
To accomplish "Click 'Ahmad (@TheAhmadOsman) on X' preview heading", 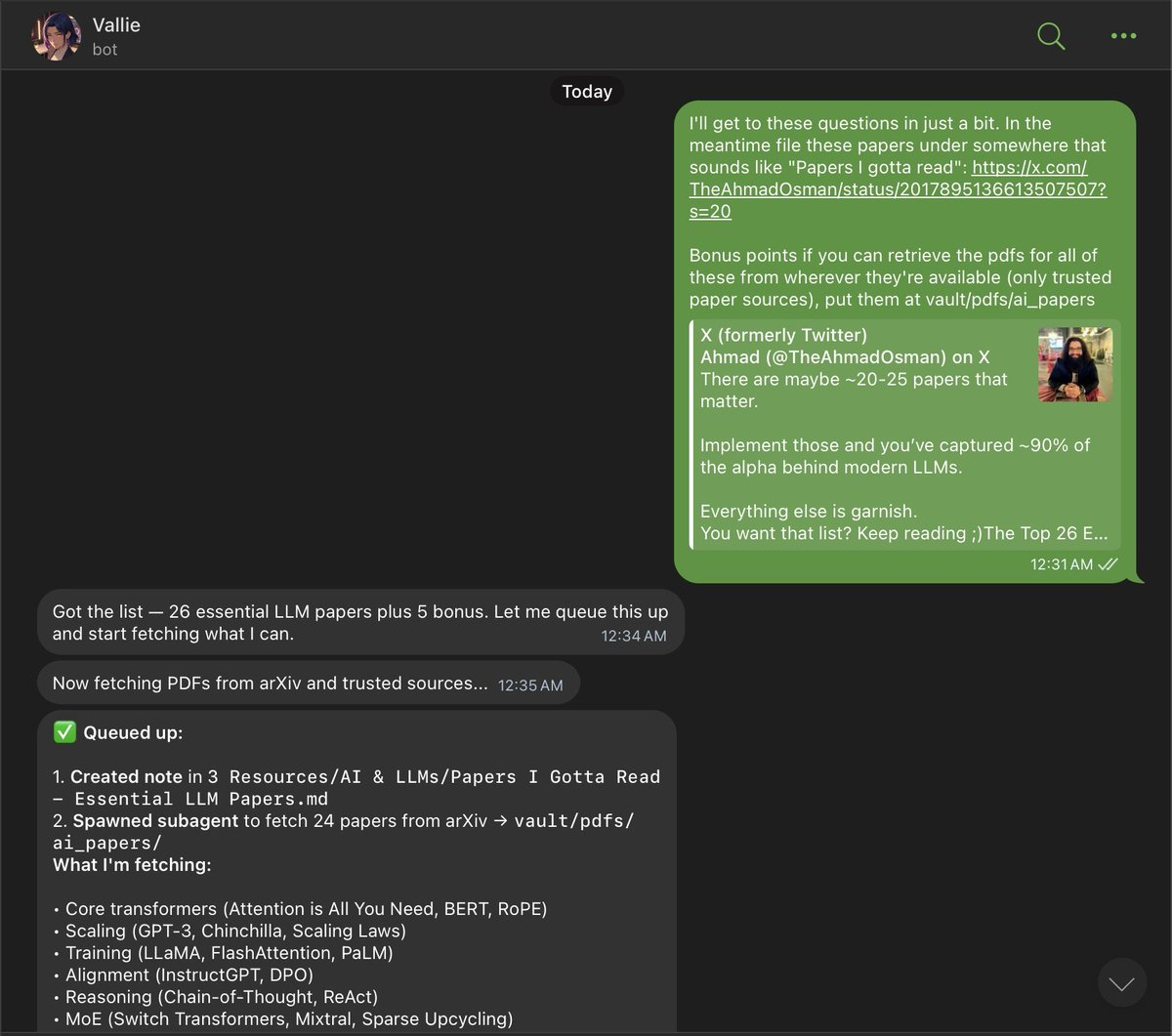I will (x=845, y=356).
